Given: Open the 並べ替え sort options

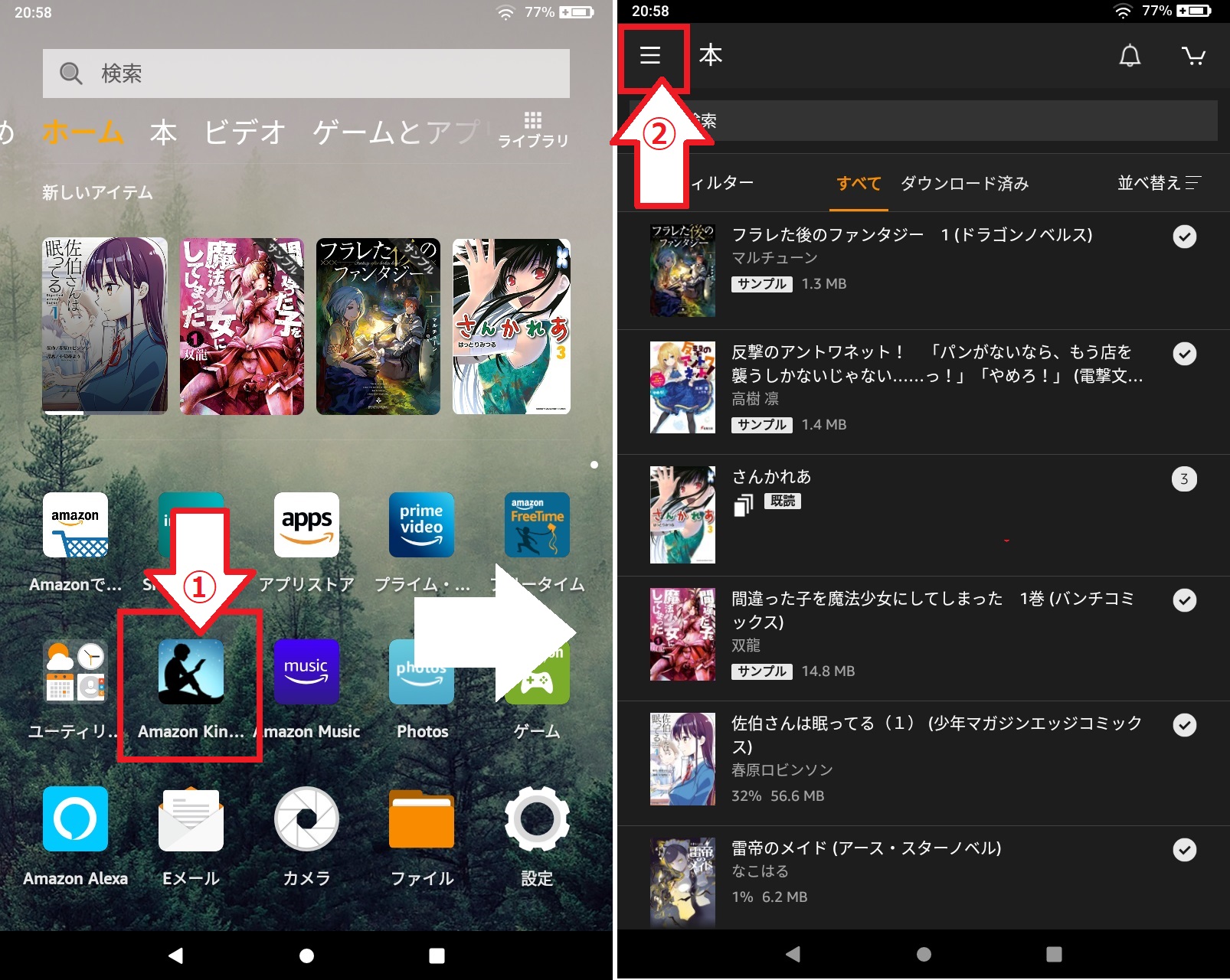Looking at the screenshot, I should 1159,184.
